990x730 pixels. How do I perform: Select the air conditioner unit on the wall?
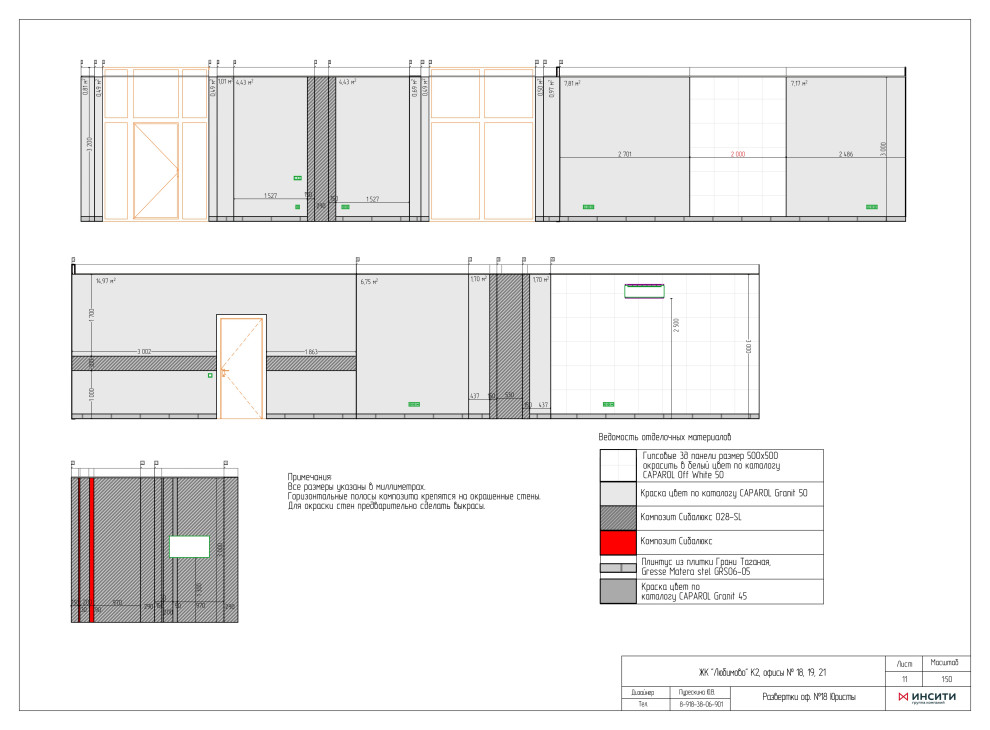[x=645, y=291]
